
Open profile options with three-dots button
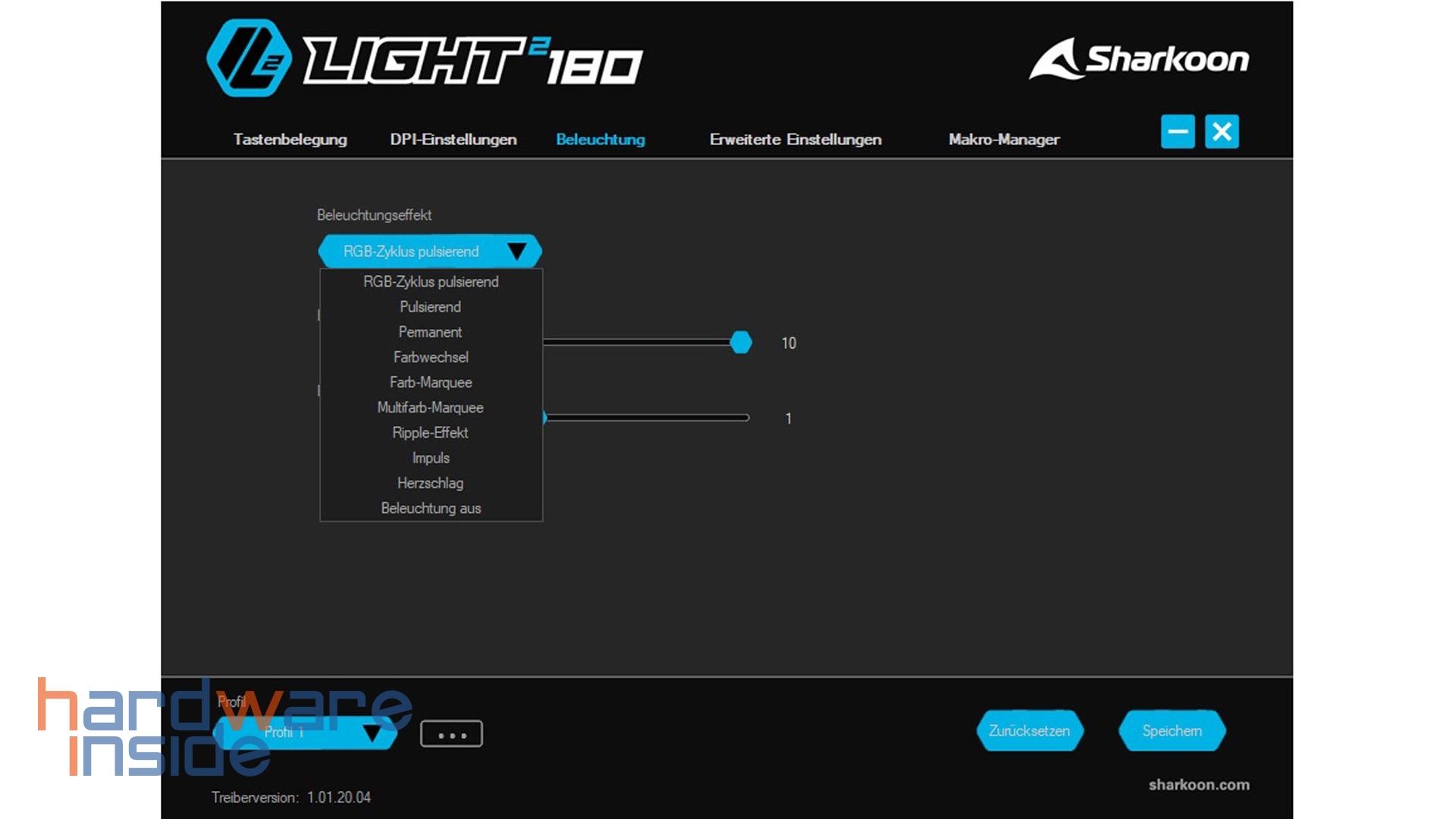pyautogui.click(x=451, y=734)
